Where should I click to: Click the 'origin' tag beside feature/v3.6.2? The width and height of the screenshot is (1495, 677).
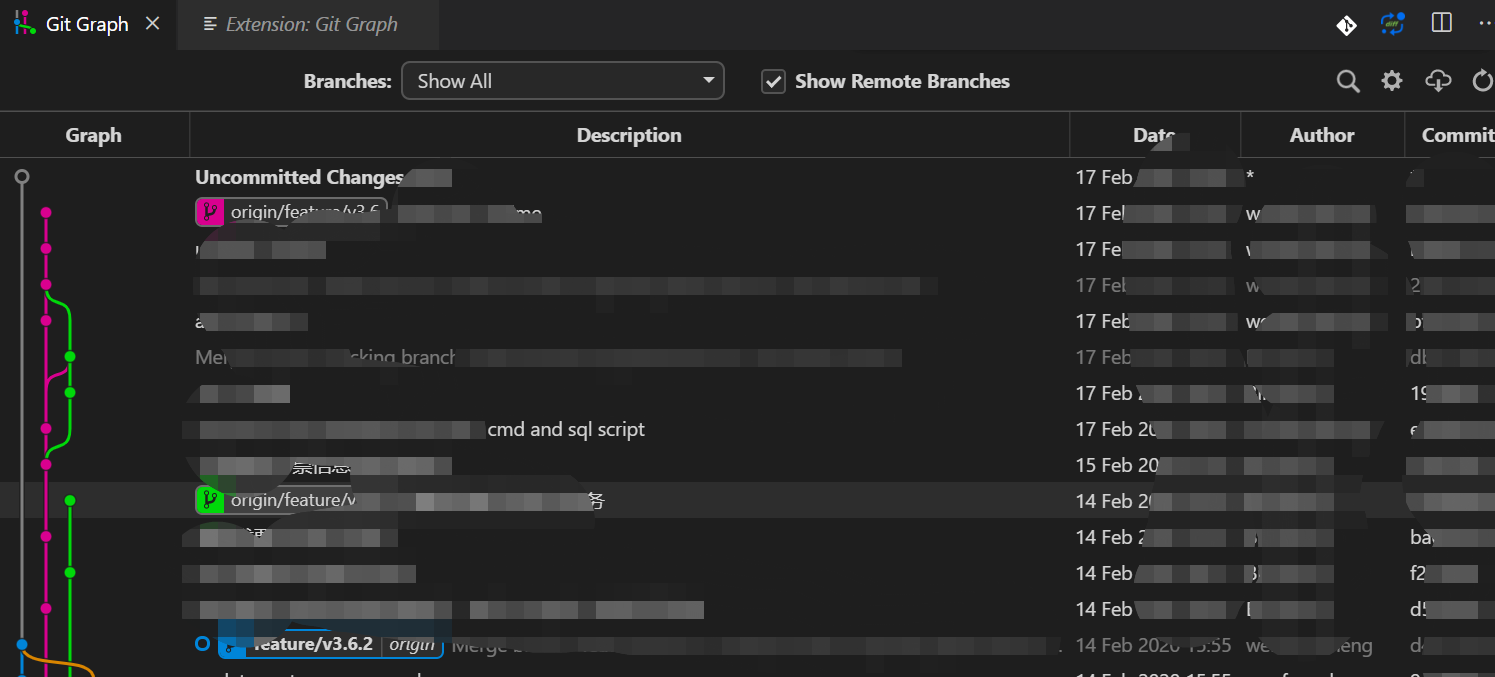point(412,644)
